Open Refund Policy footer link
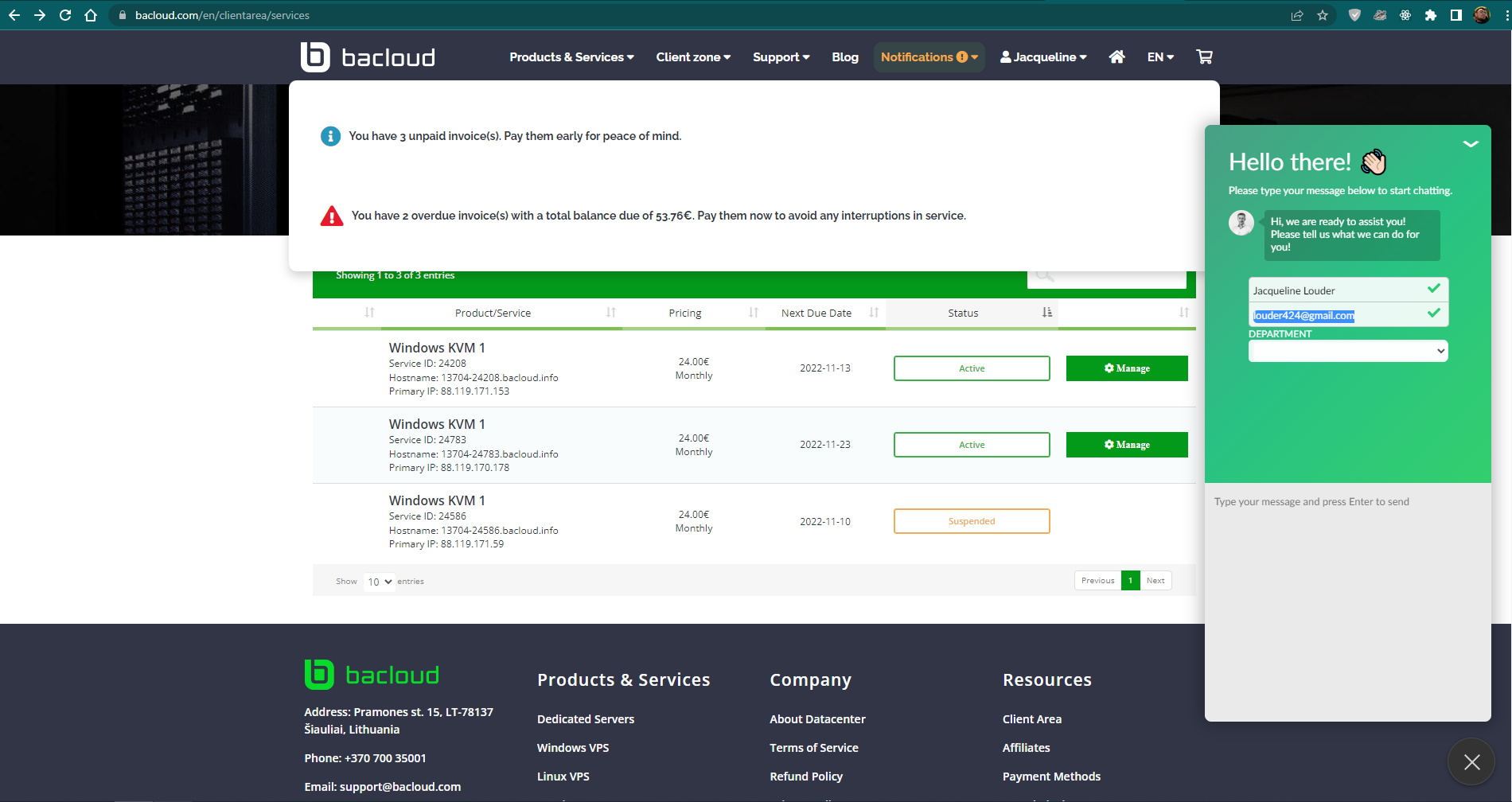 tap(806, 777)
